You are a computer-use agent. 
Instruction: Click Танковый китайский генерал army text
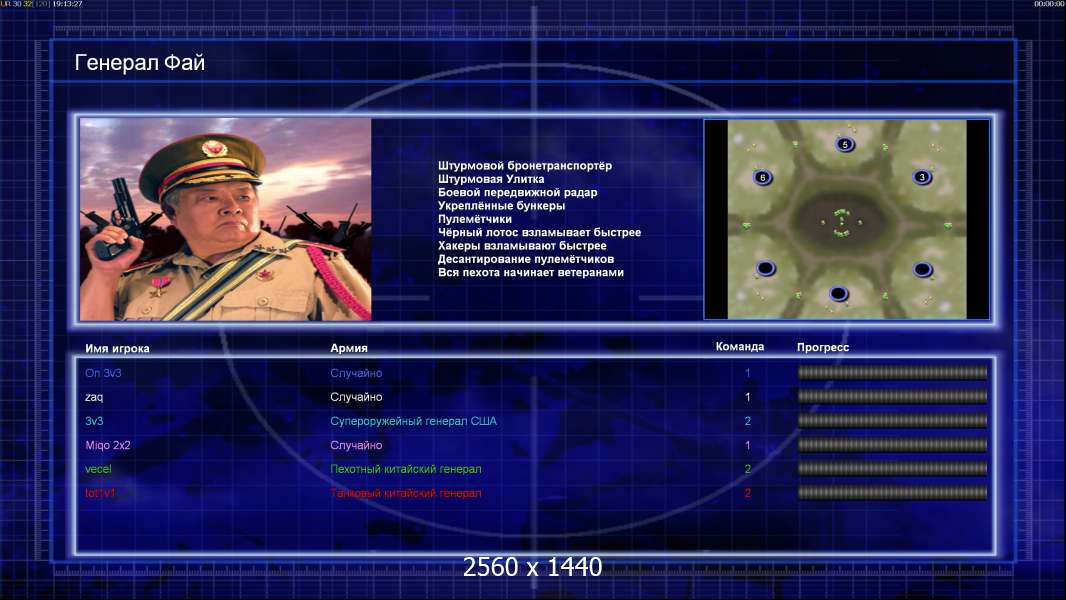pyautogui.click(x=406, y=493)
